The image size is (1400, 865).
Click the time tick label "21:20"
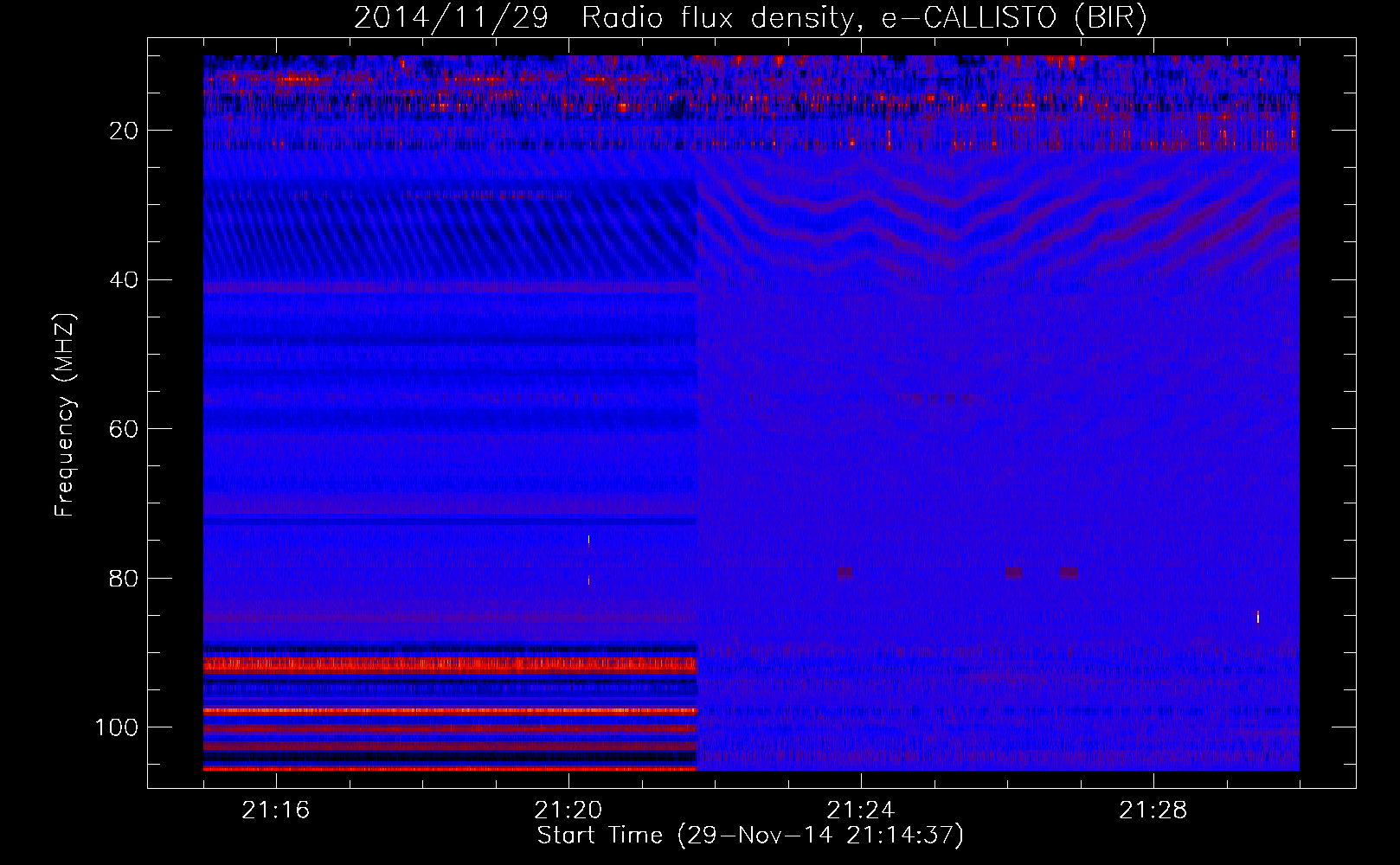click(568, 811)
